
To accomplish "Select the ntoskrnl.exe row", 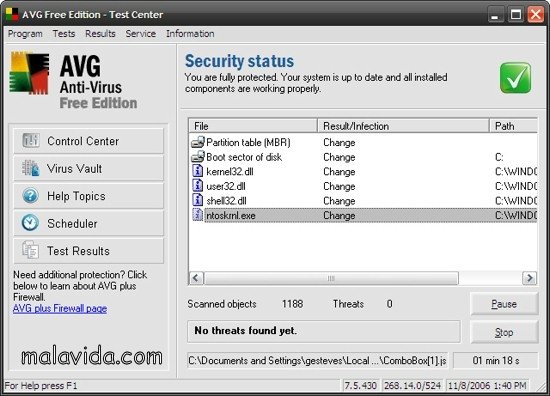I will (363, 215).
